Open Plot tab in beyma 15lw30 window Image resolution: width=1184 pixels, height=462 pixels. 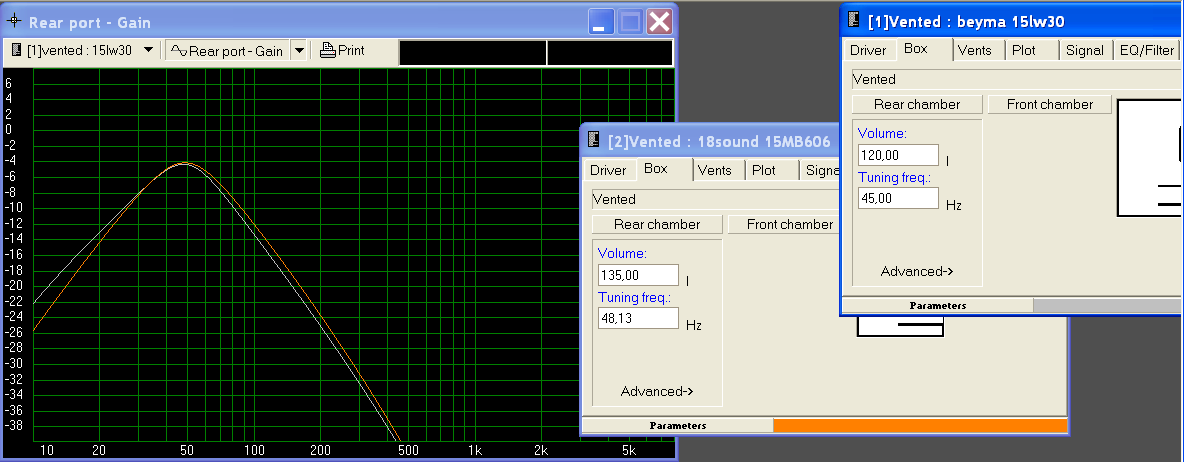pos(1024,50)
